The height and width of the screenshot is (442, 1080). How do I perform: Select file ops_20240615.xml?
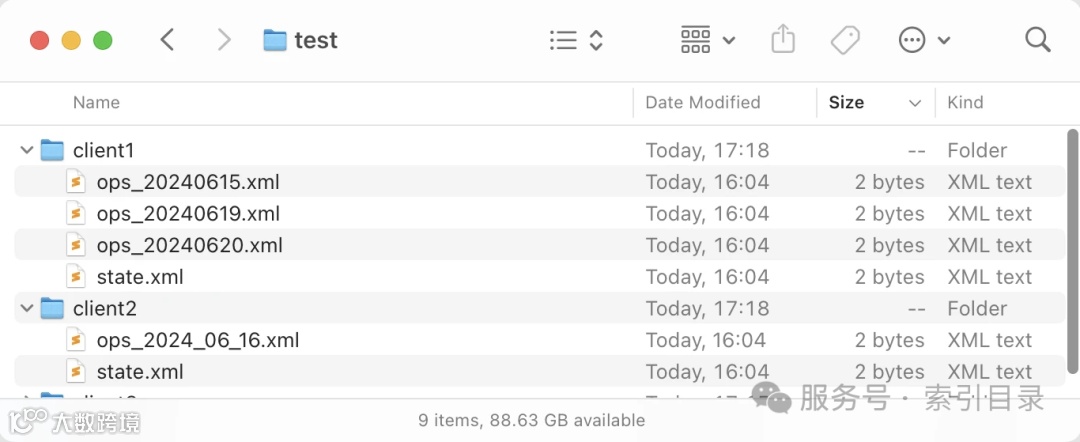click(187, 182)
